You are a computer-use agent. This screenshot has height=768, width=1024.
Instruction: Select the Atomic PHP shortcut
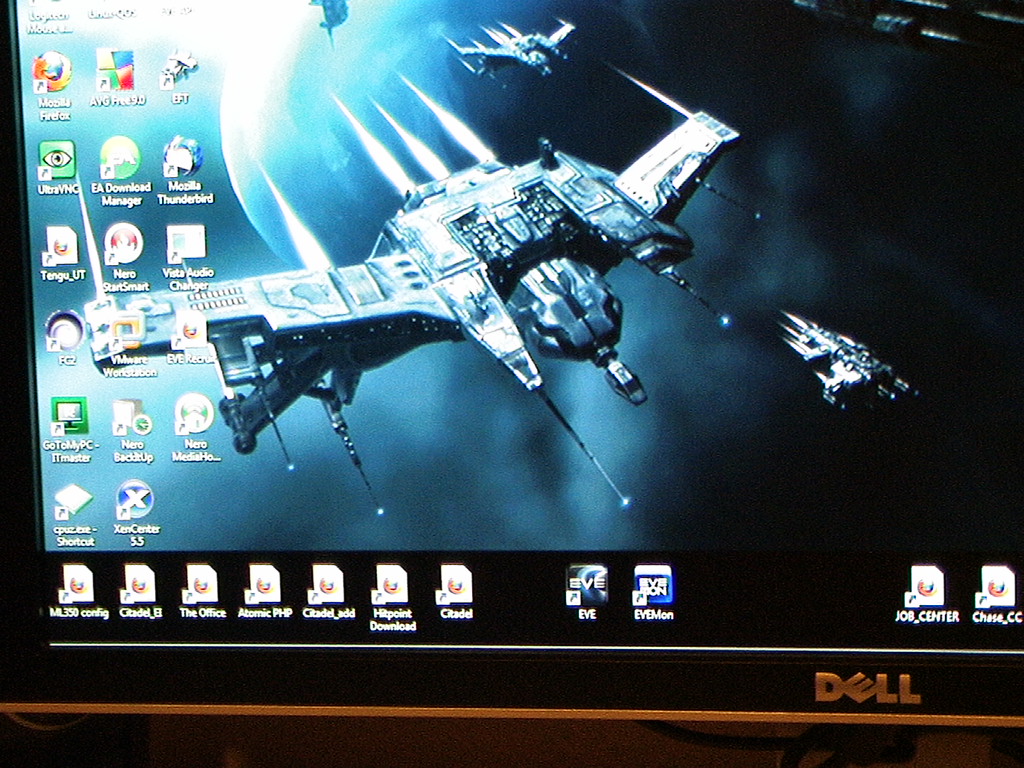pyautogui.click(x=264, y=592)
